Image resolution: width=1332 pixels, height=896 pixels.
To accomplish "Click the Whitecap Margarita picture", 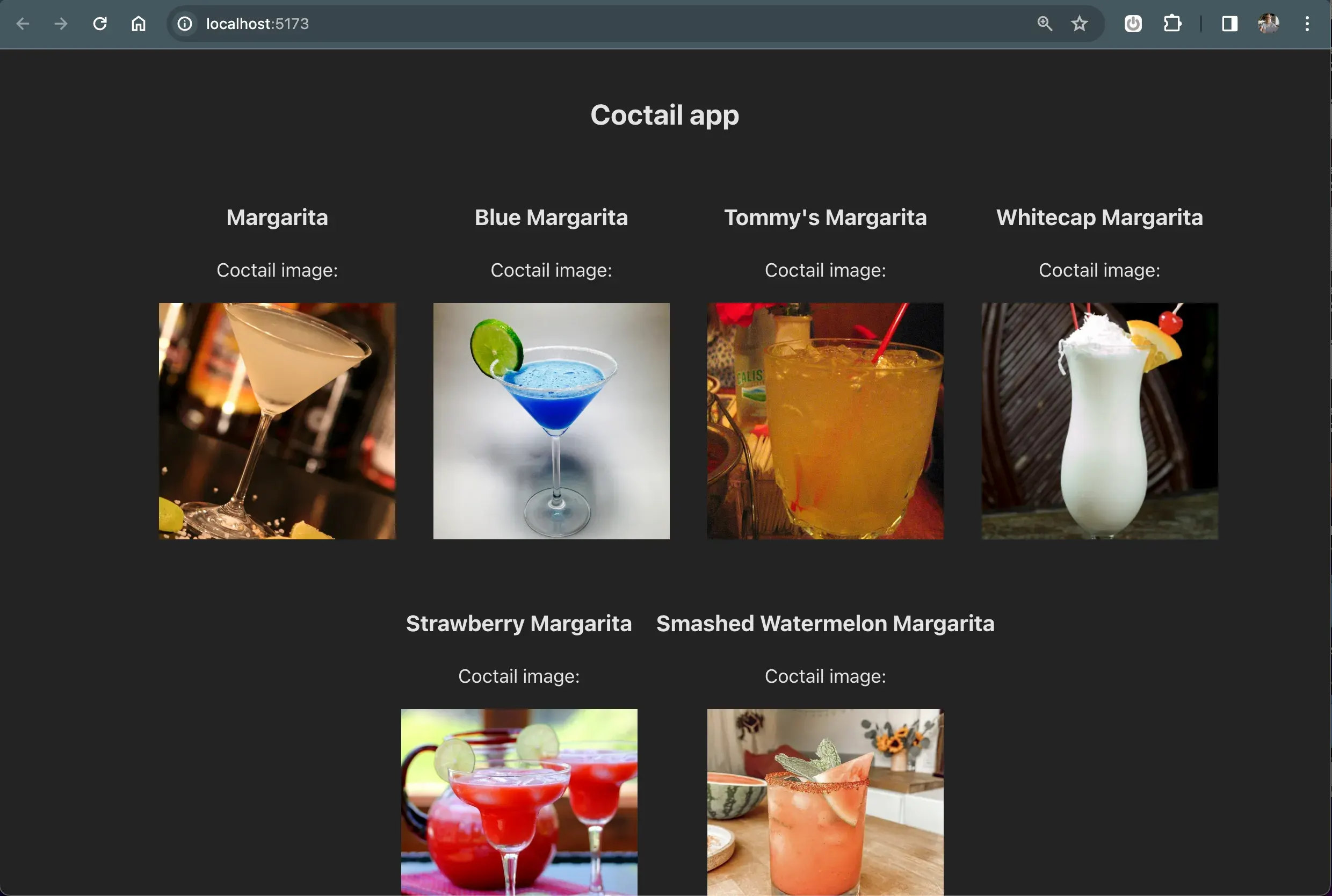I will coord(1099,421).
